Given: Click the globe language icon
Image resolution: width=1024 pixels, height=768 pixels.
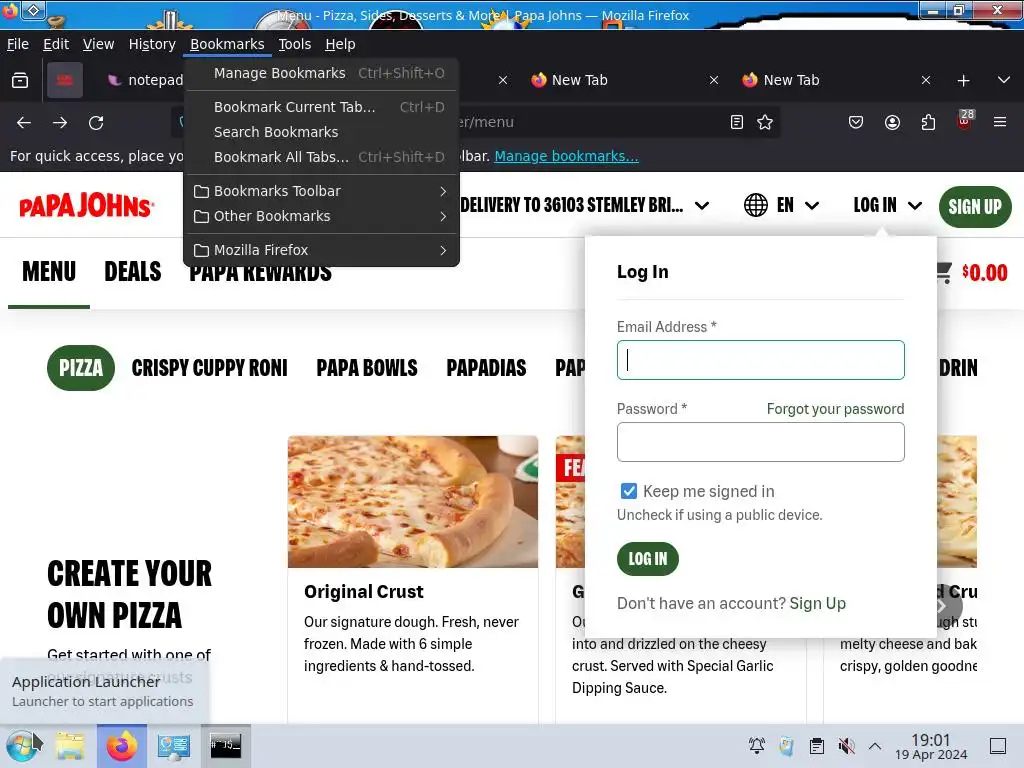Looking at the screenshot, I should pos(756,205).
